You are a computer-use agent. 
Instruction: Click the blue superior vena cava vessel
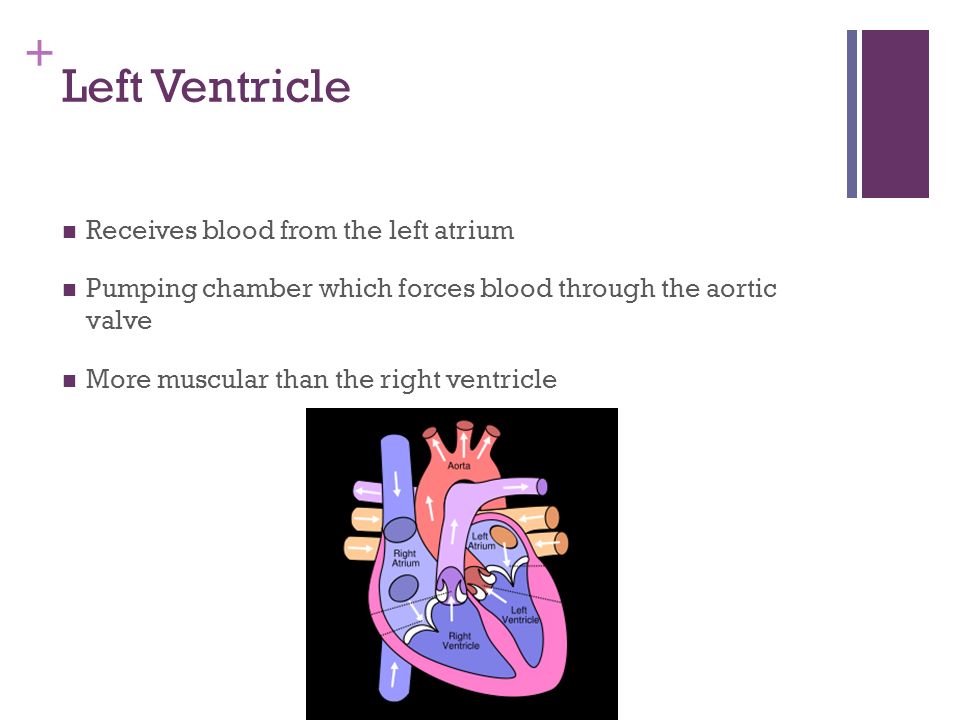coord(396,478)
